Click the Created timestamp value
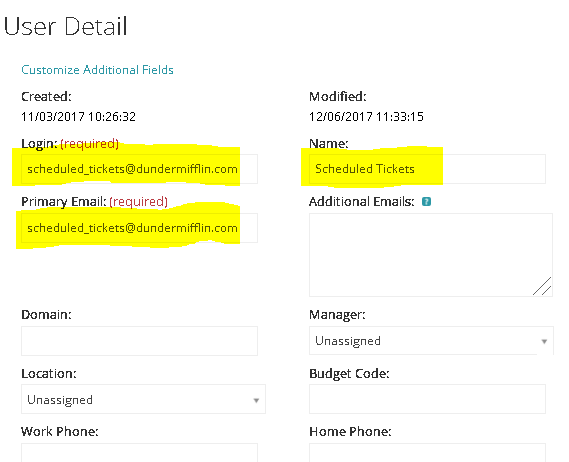 pos(78,116)
